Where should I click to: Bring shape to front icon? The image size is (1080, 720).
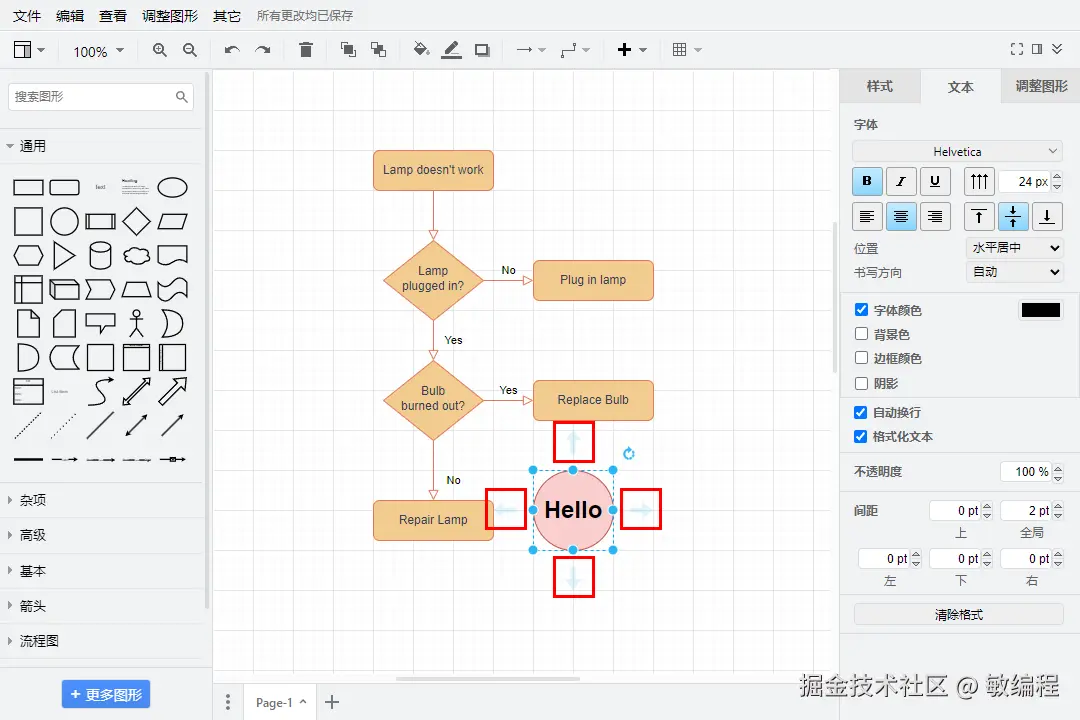(348, 50)
